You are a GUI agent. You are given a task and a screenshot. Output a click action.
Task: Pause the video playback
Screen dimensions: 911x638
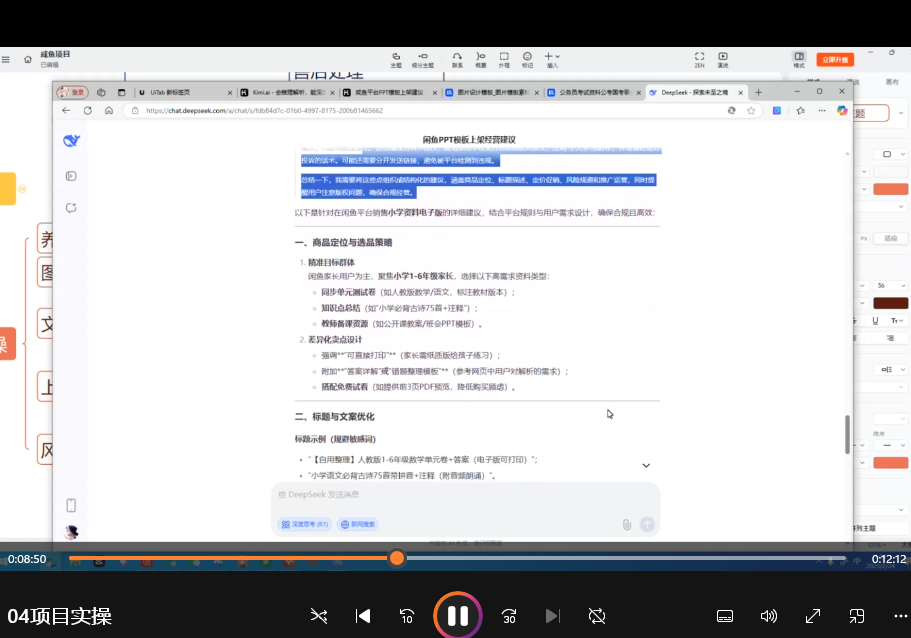(457, 616)
